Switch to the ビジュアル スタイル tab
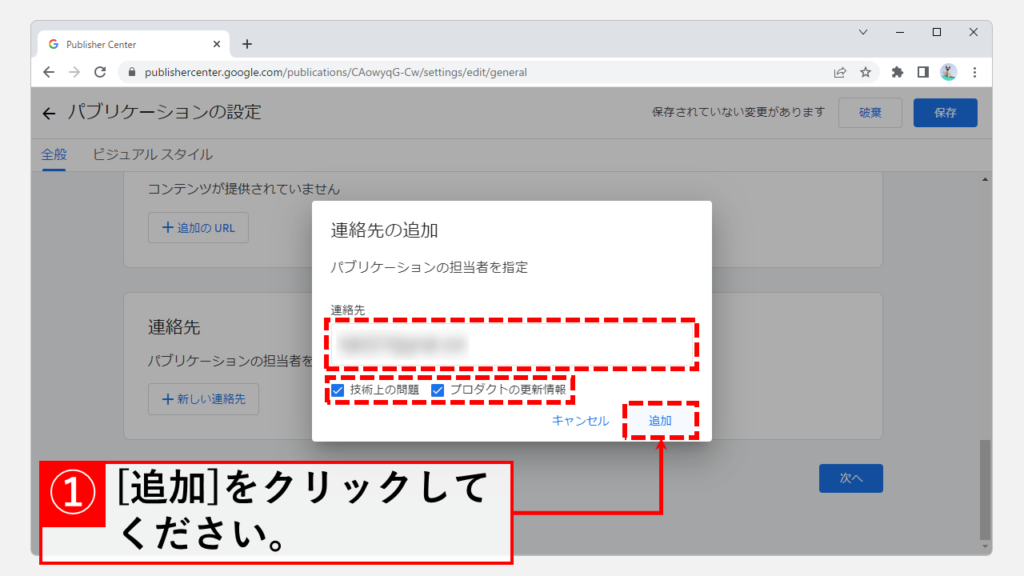Viewport: 1024px width, 576px height. 152,155
